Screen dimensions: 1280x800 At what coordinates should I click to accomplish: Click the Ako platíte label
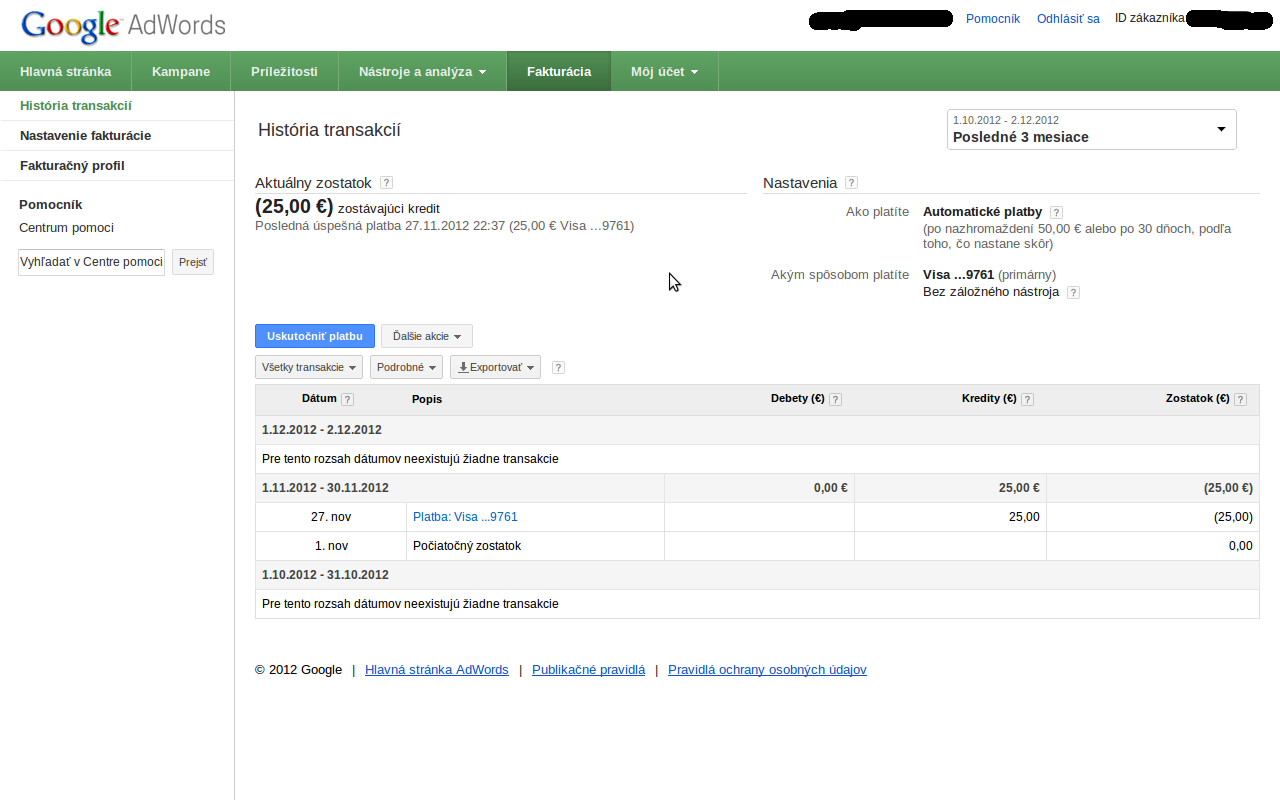tap(876, 212)
